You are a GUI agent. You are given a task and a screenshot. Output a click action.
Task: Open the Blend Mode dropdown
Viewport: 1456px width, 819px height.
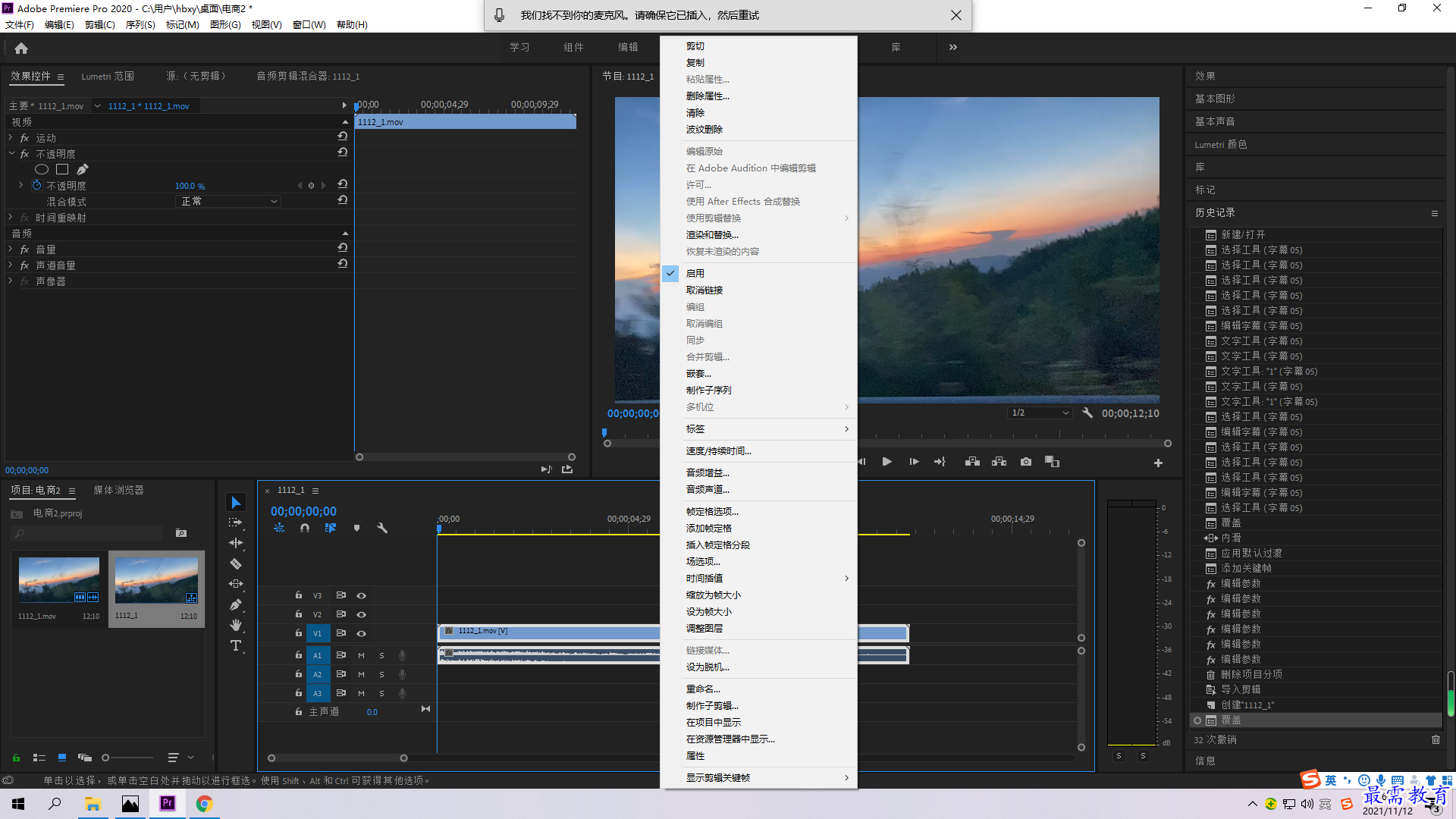click(228, 201)
